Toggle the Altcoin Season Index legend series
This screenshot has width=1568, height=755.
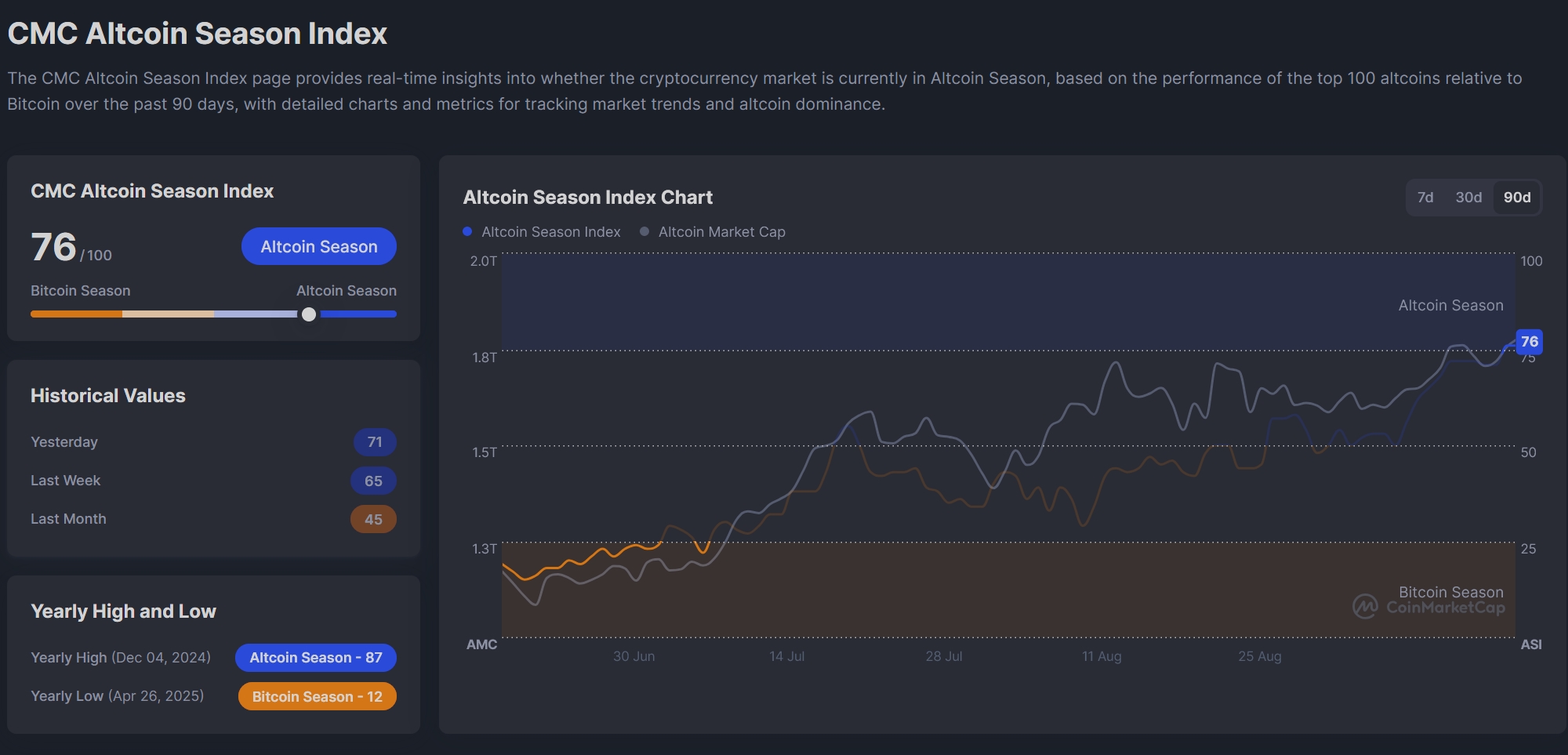[550, 232]
